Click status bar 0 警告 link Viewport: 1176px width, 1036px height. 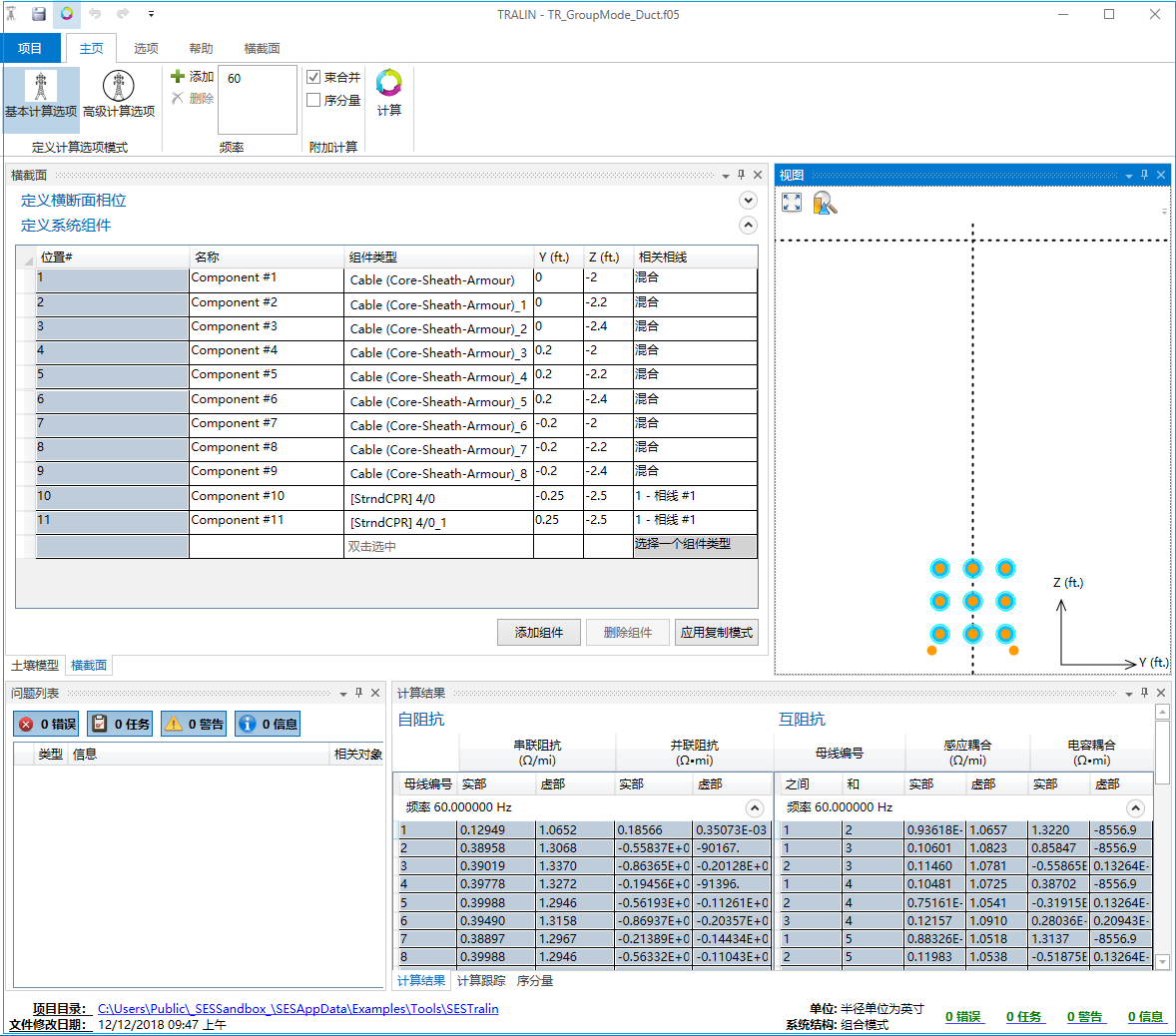(x=1084, y=1016)
